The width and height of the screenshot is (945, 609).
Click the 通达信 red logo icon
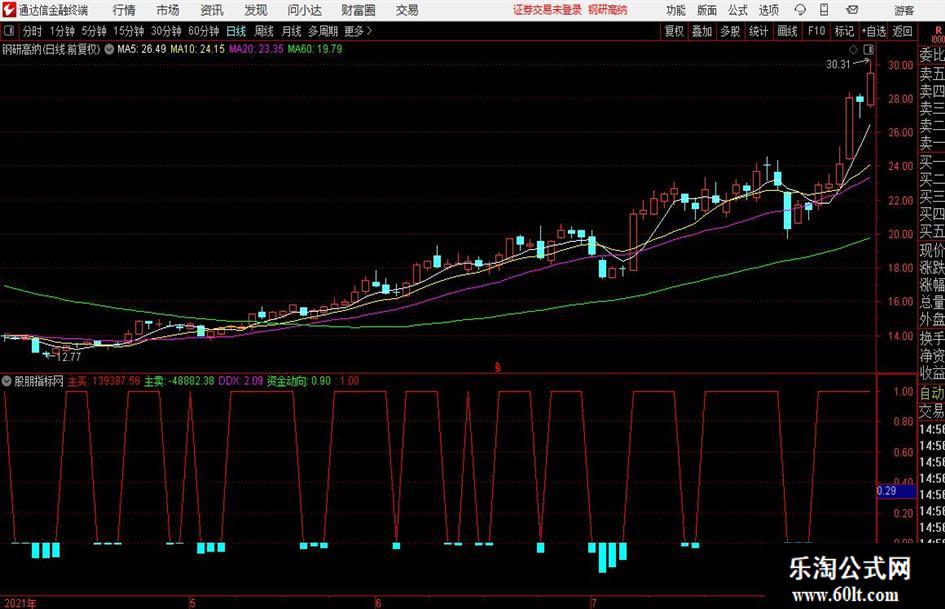(x=8, y=10)
